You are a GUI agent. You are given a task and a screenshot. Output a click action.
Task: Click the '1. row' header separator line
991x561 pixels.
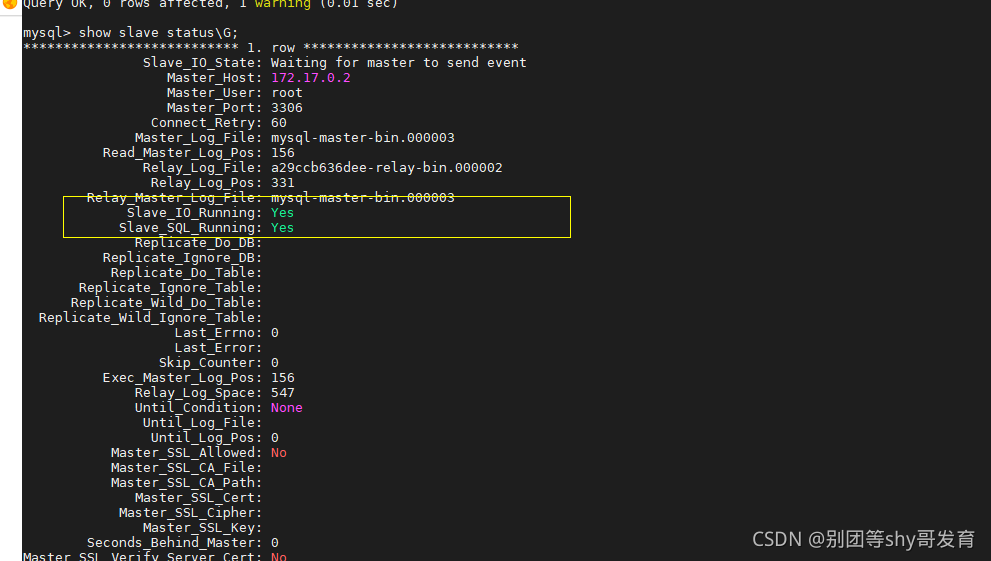click(x=270, y=48)
